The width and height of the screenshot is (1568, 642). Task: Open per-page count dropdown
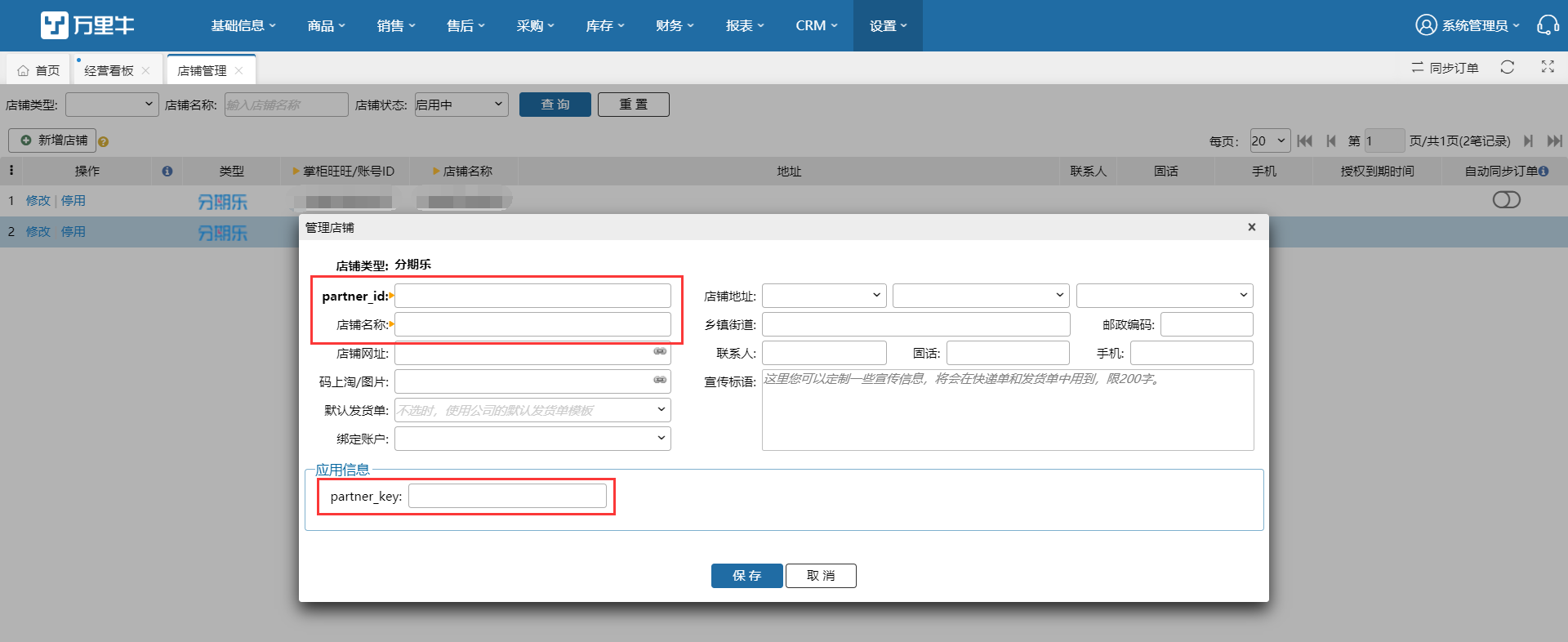pyautogui.click(x=1270, y=140)
